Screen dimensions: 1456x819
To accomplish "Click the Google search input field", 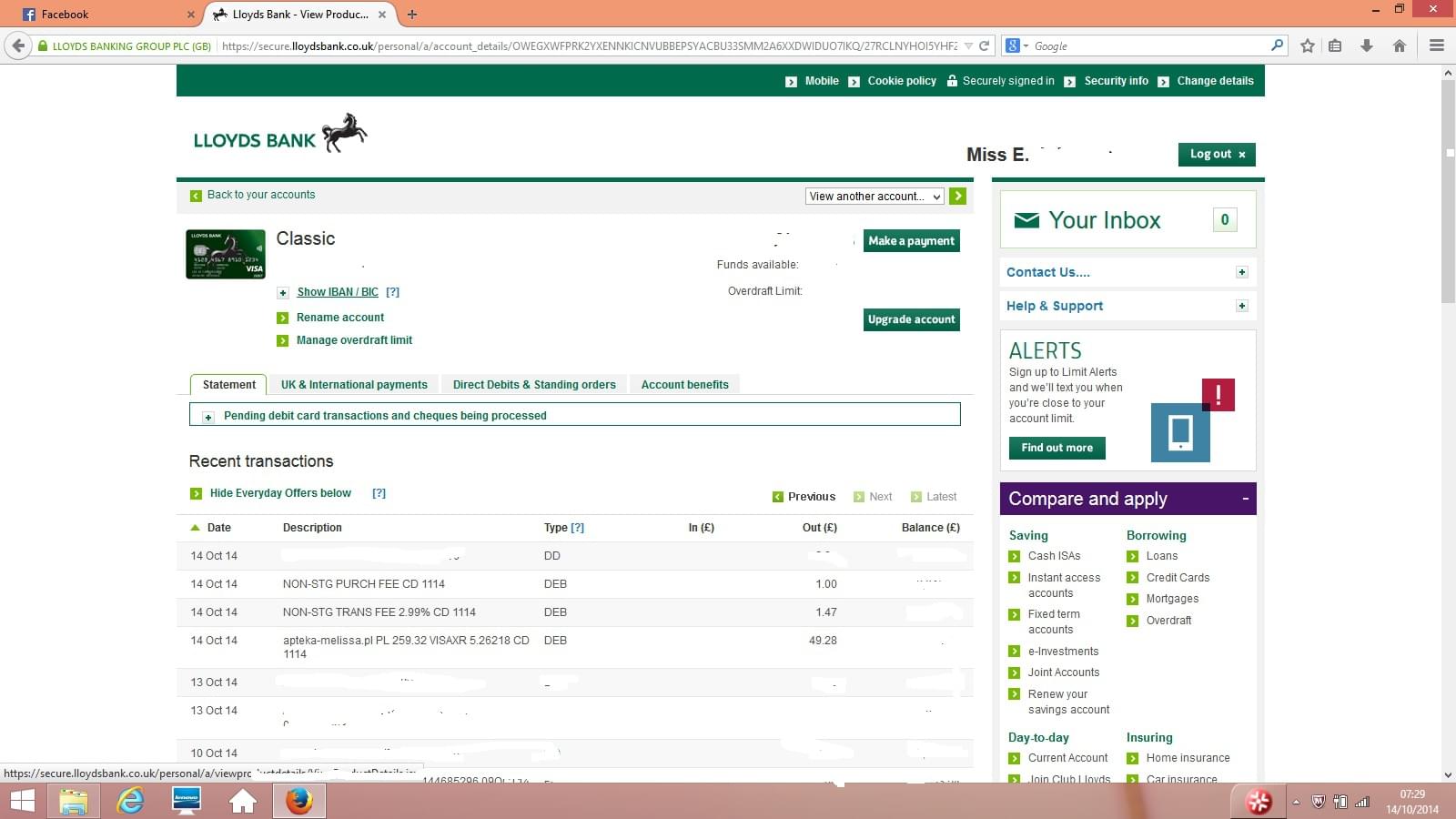I will coord(1149,45).
